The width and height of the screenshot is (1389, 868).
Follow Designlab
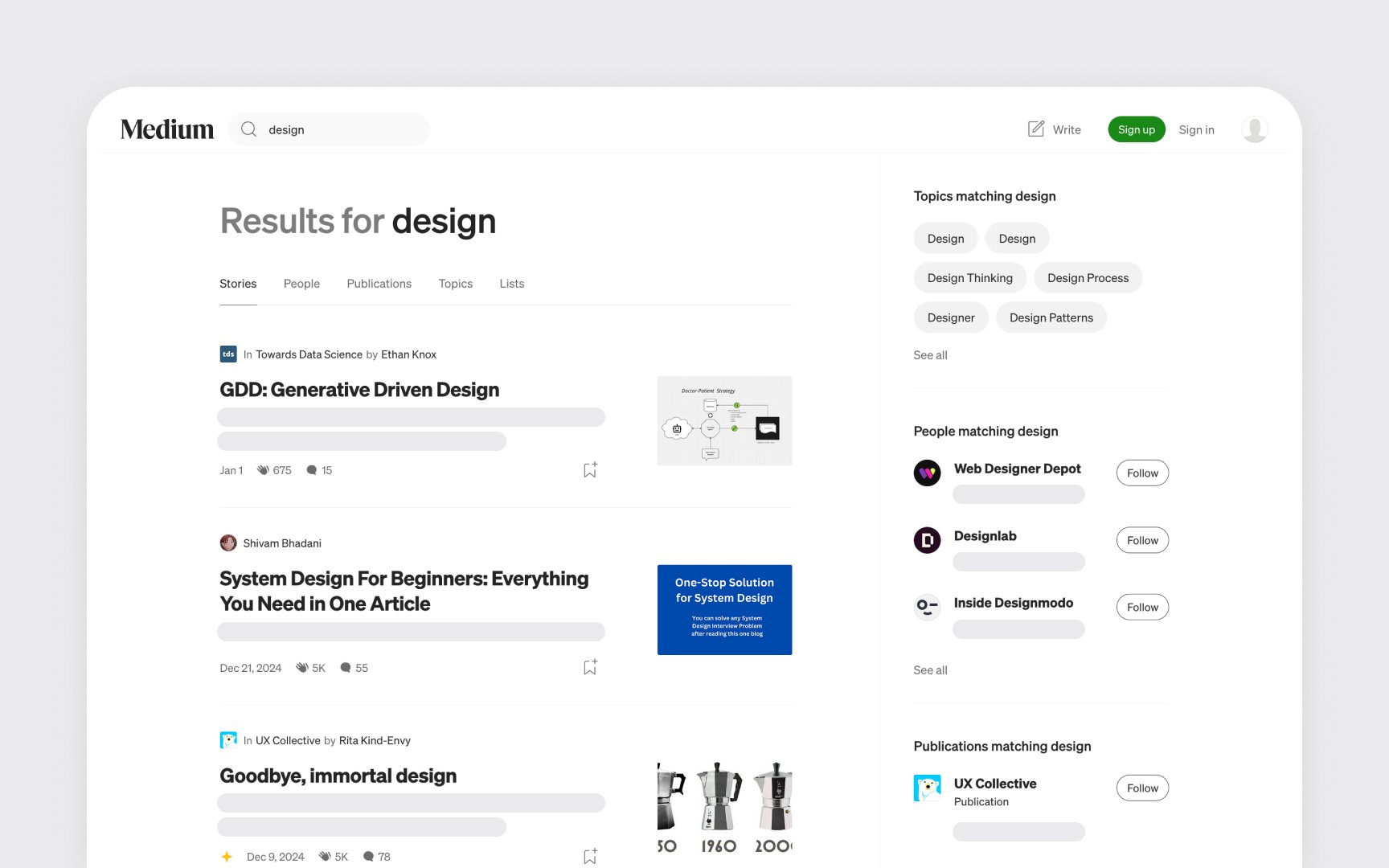(1142, 540)
